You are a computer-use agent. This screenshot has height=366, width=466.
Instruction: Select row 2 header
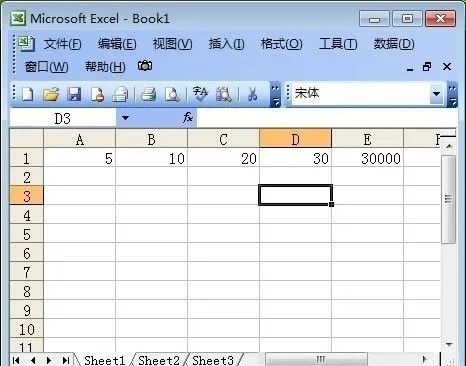(x=27, y=177)
